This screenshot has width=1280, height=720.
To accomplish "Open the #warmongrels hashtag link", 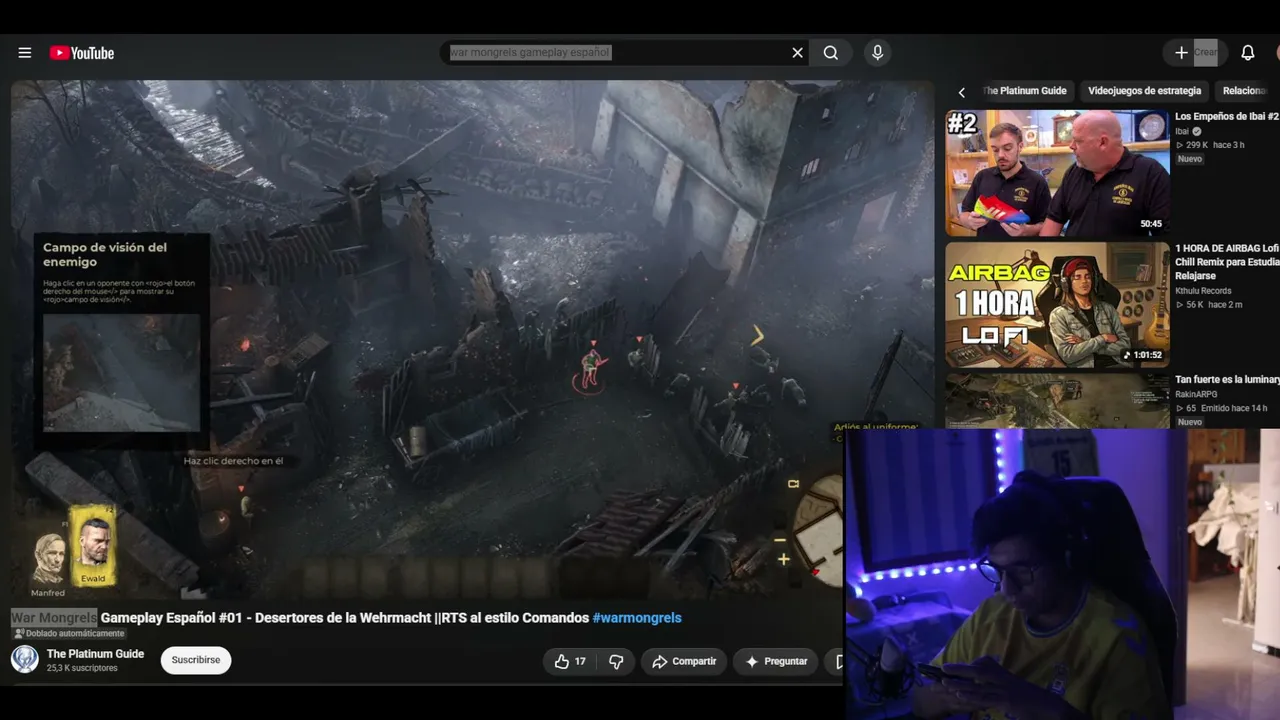I will [637, 618].
